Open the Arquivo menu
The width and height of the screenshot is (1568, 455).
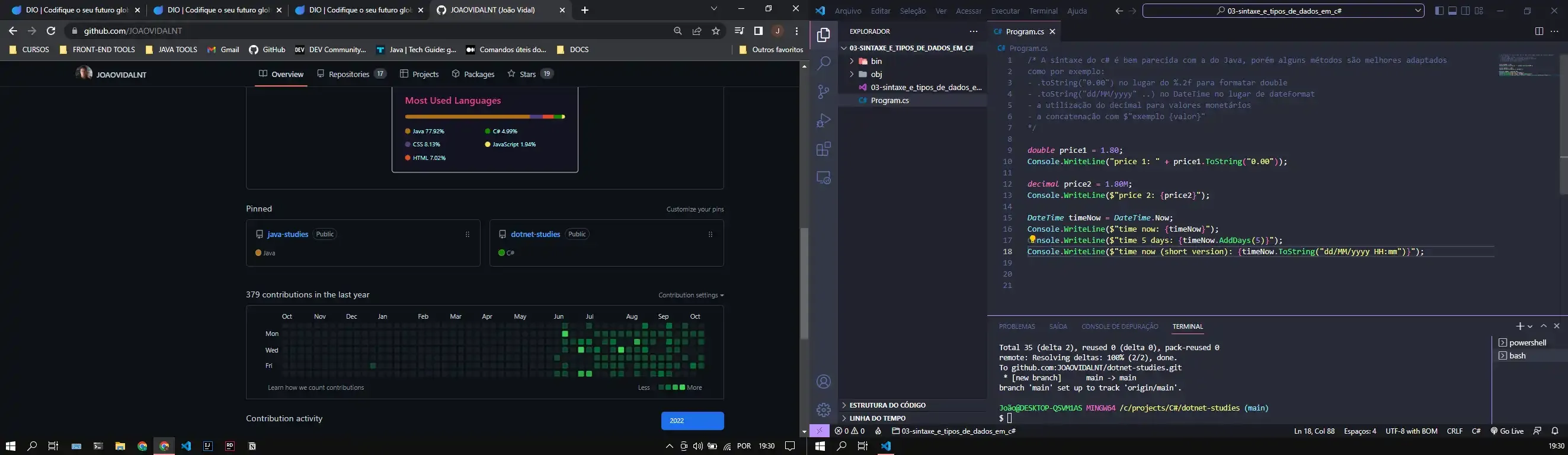(x=848, y=11)
